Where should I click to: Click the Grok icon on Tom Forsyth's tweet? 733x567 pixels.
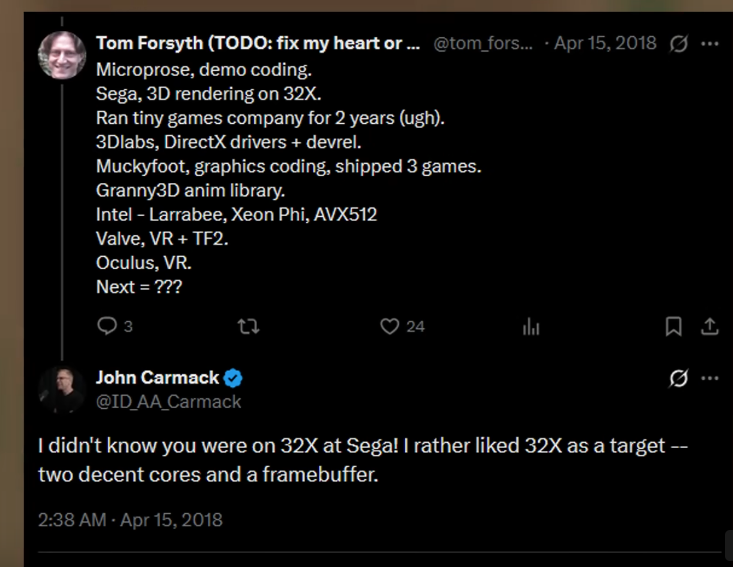pos(679,43)
